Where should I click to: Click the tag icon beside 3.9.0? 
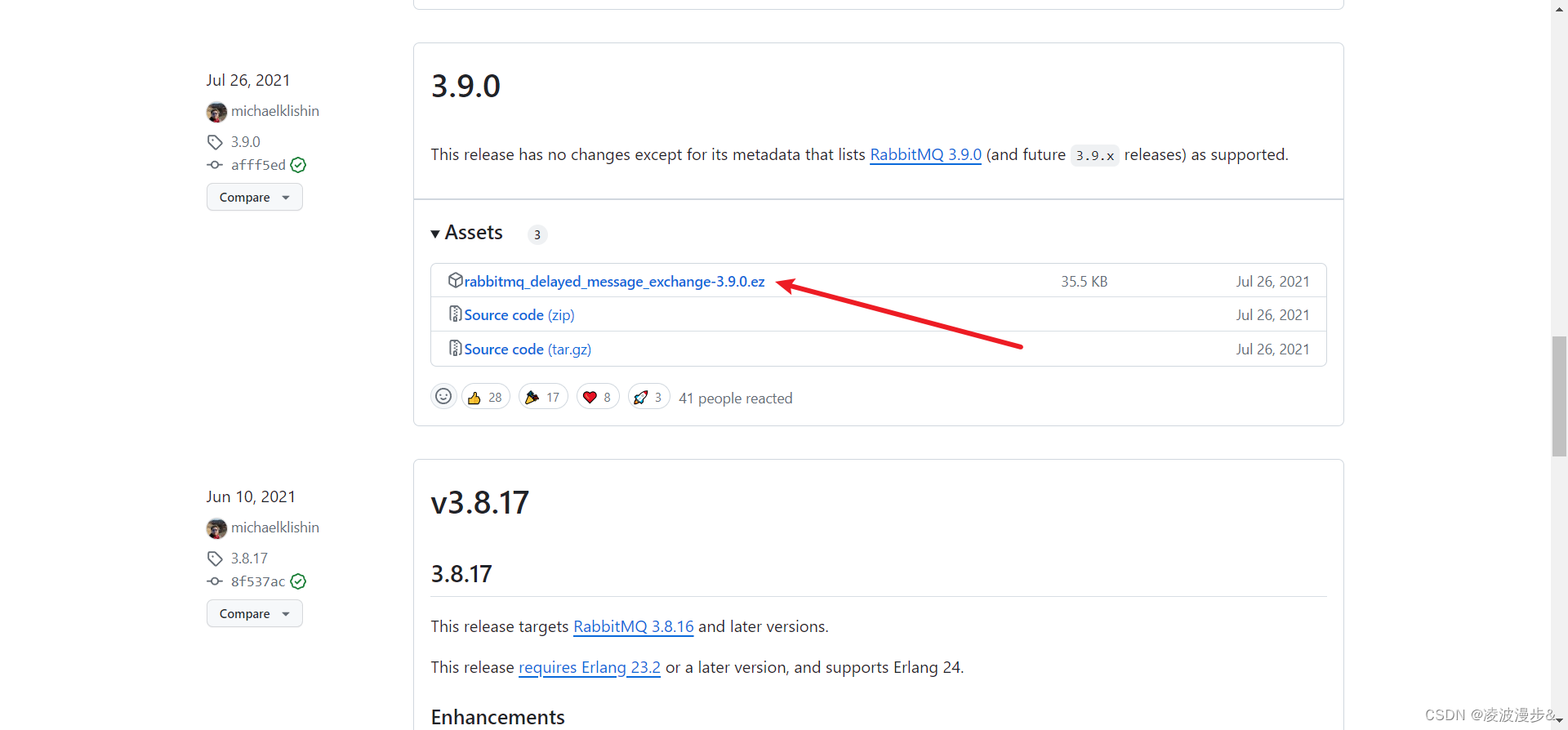pos(215,142)
